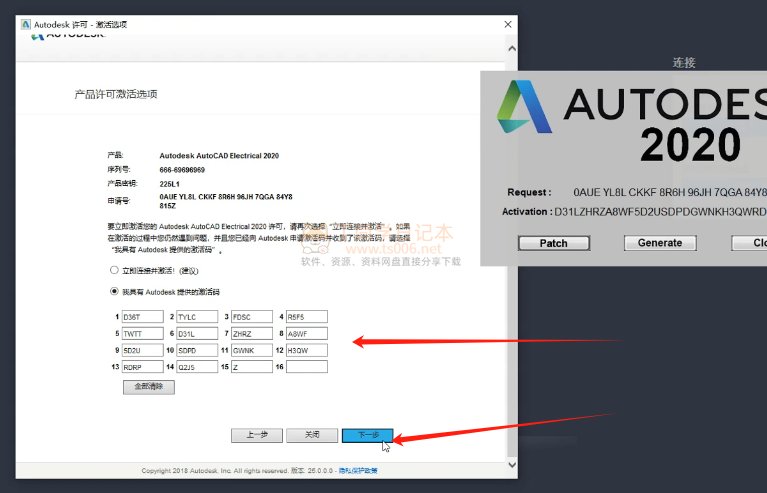Screen dimensions: 767x493
Task: Go back with the 上一步 button
Action: (257, 435)
